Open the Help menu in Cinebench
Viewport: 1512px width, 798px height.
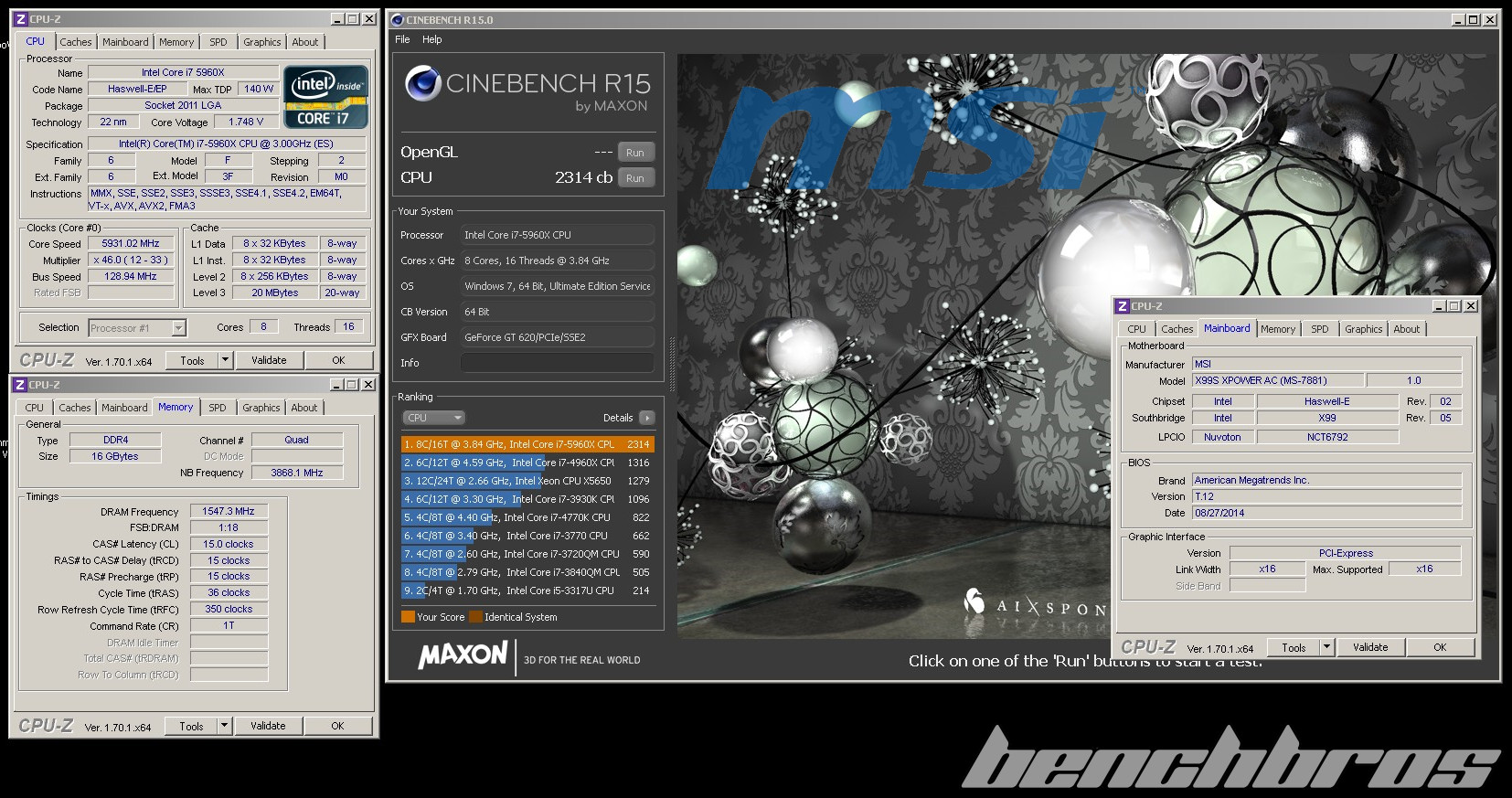(x=431, y=39)
